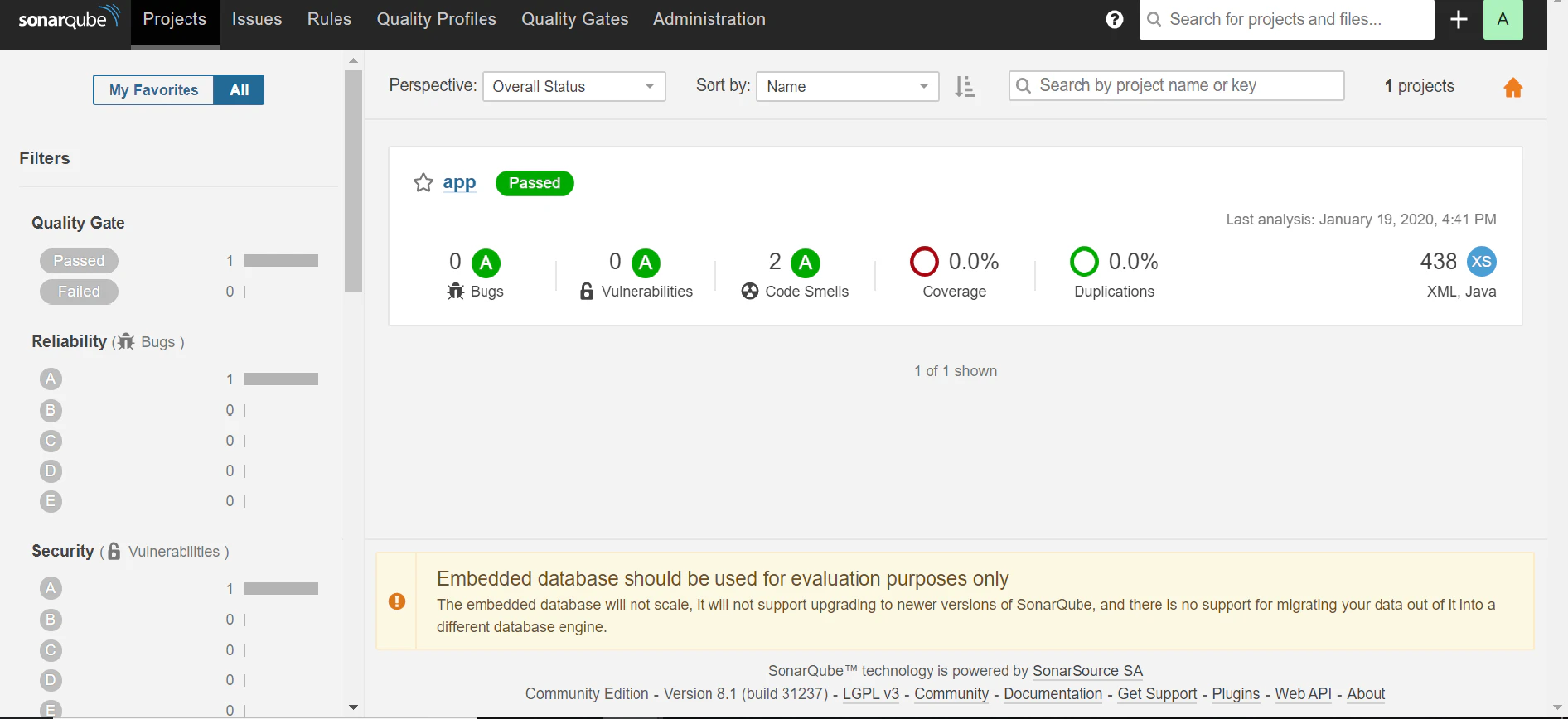Open the SonarSource SA link
The image size is (1568, 719).
(x=1087, y=671)
